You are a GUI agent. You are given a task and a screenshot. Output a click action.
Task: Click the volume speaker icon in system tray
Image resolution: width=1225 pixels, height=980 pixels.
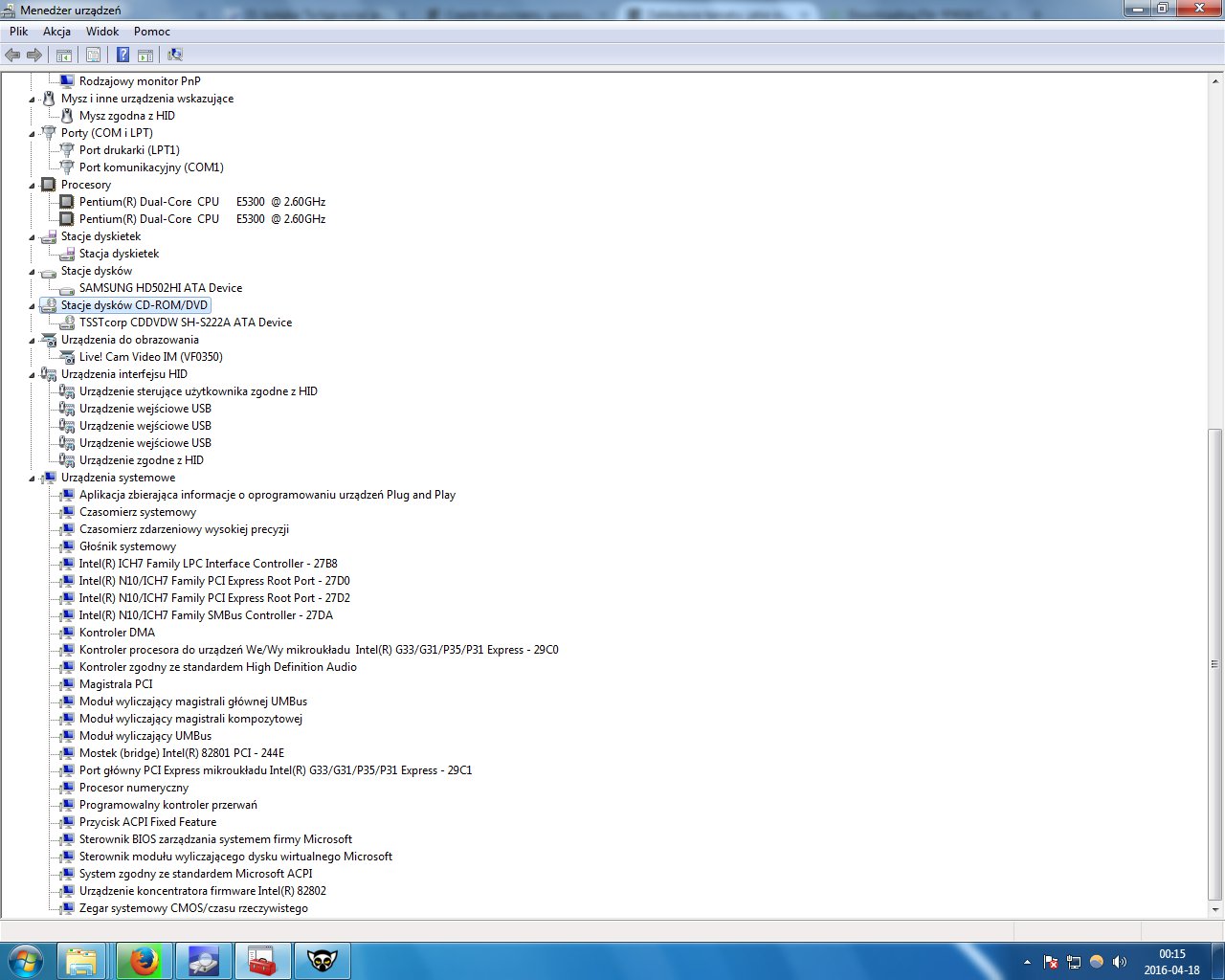click(x=1120, y=962)
